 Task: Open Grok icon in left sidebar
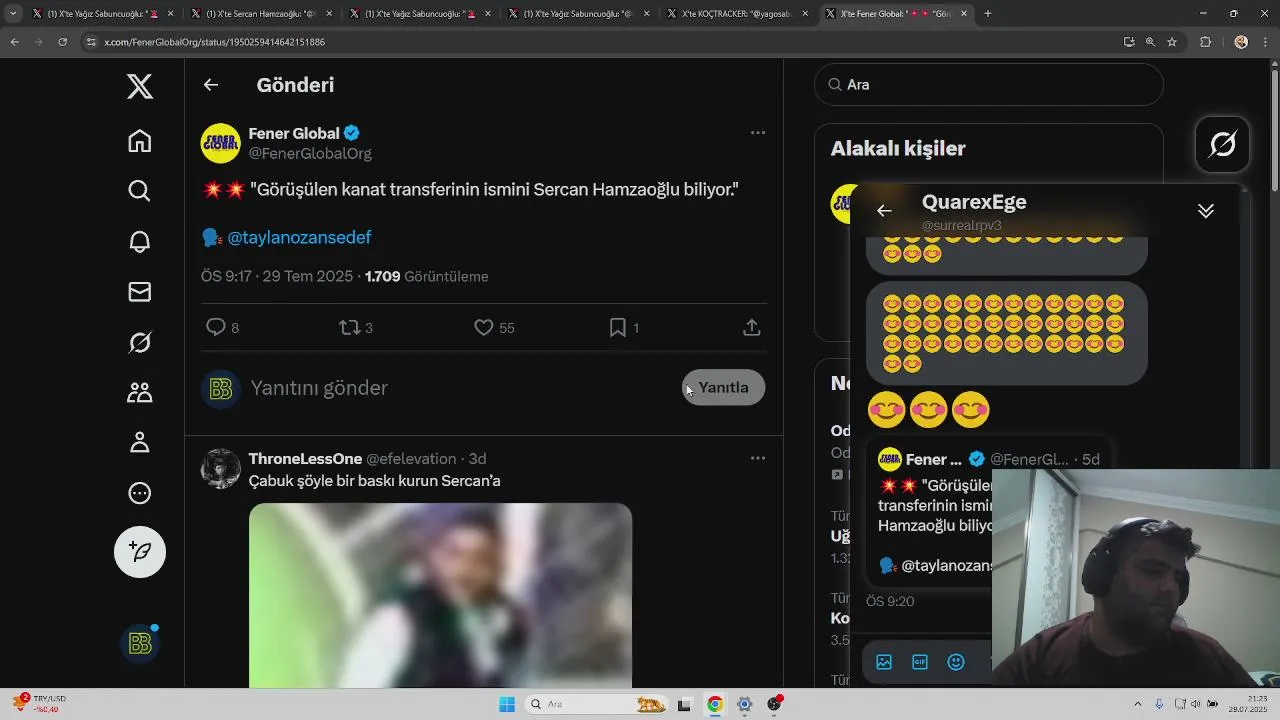[x=140, y=342]
